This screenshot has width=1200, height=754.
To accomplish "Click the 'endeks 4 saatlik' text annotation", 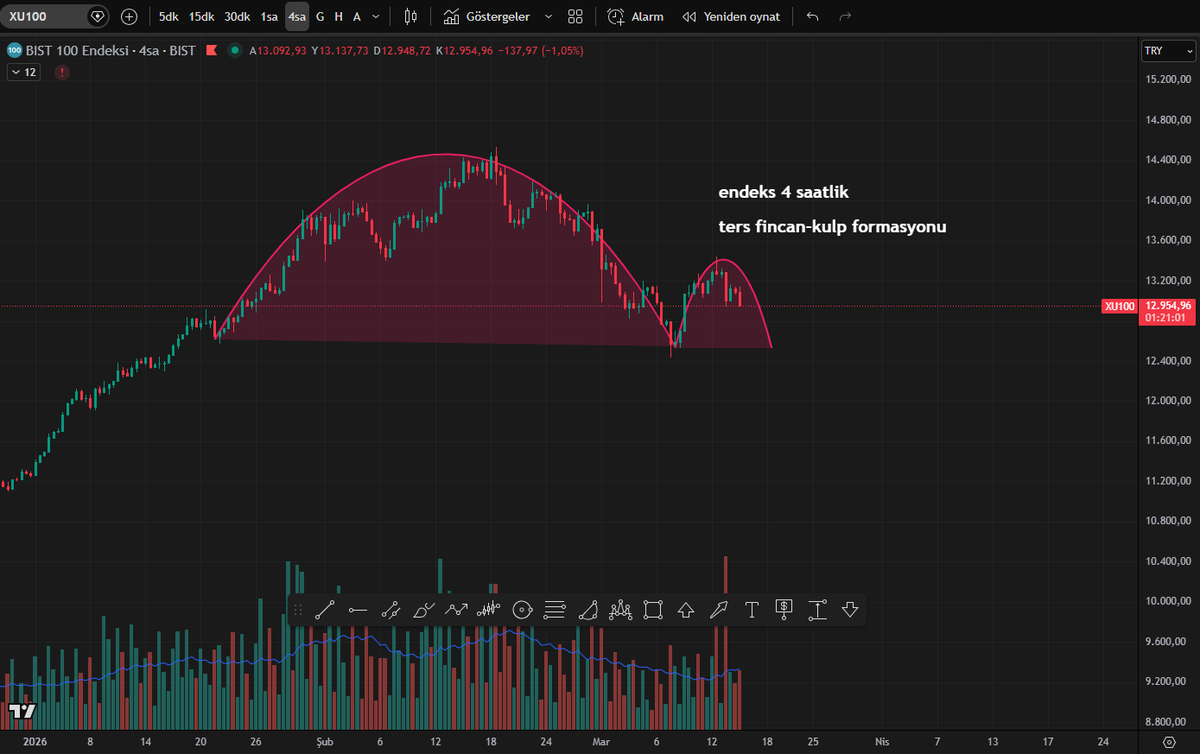I will pos(783,191).
